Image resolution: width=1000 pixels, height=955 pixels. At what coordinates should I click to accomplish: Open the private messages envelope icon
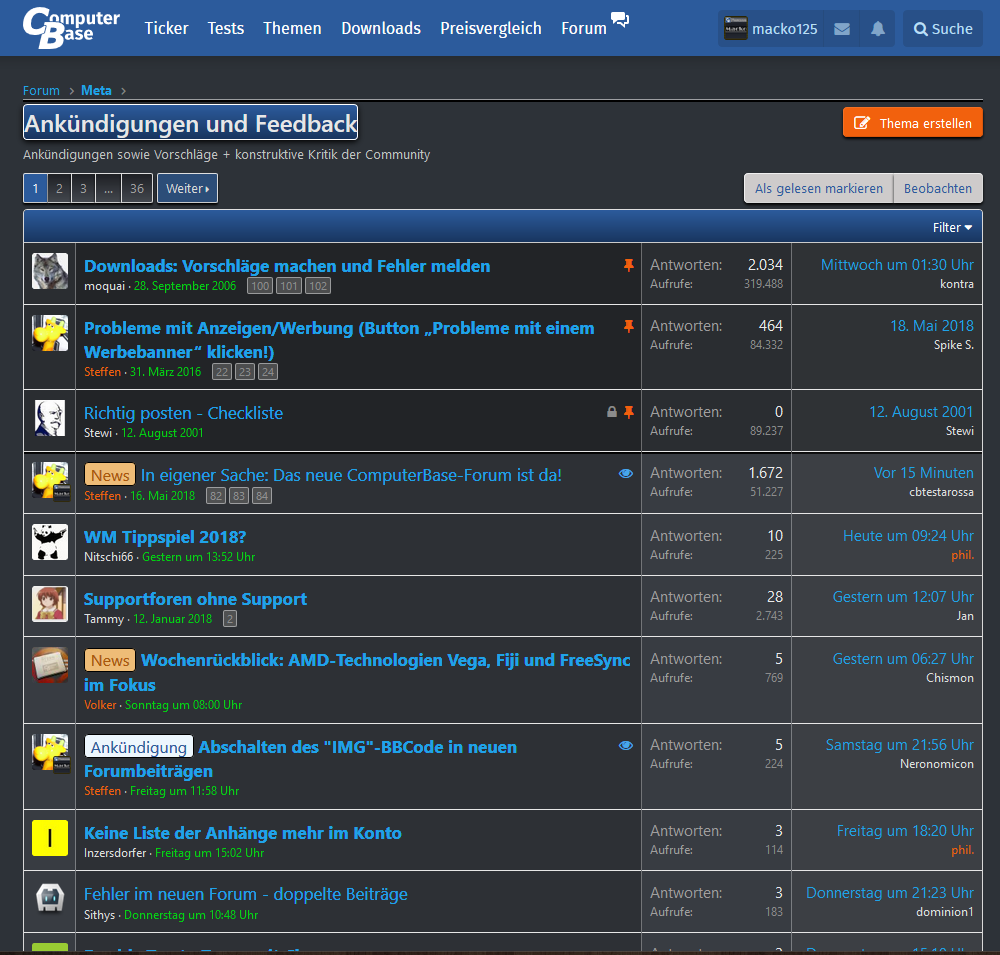(x=842, y=29)
